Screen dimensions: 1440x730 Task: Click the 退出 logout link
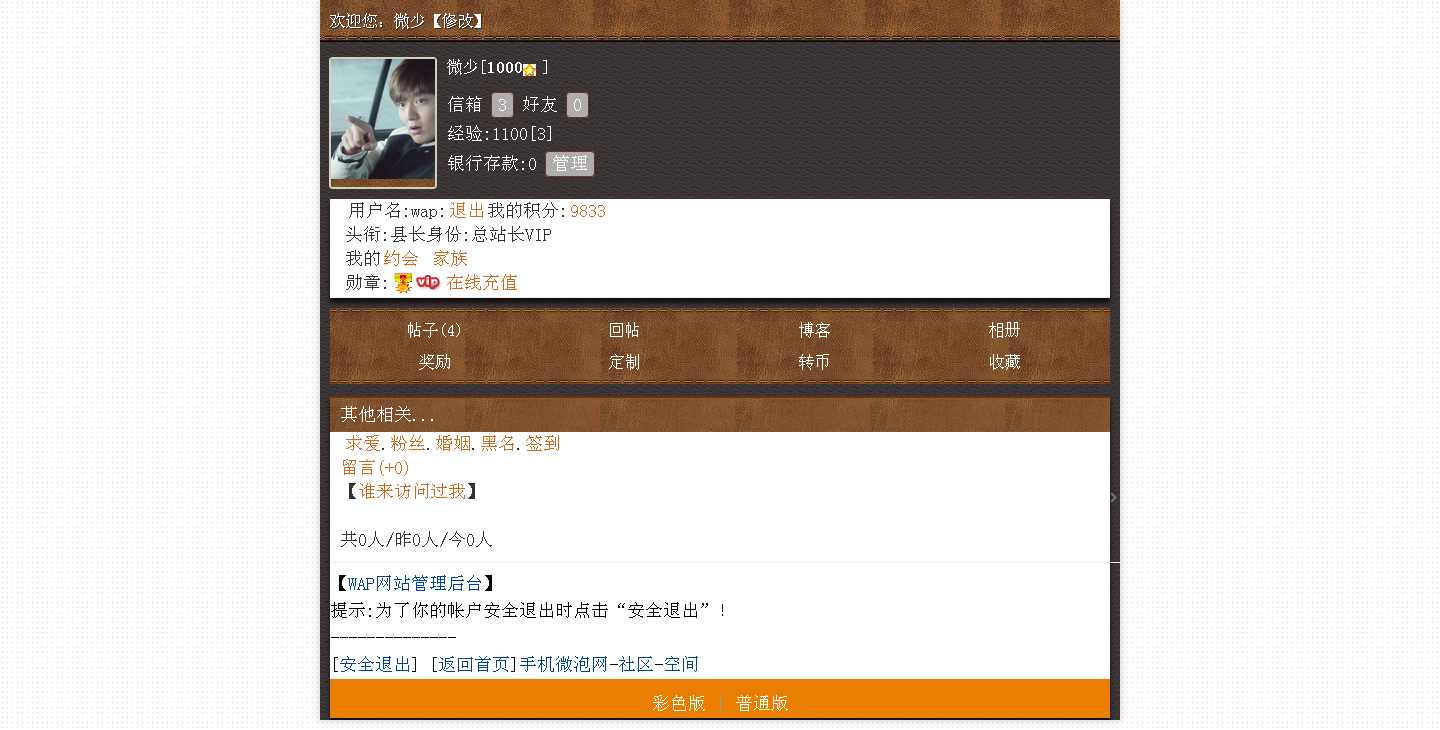(x=466, y=211)
